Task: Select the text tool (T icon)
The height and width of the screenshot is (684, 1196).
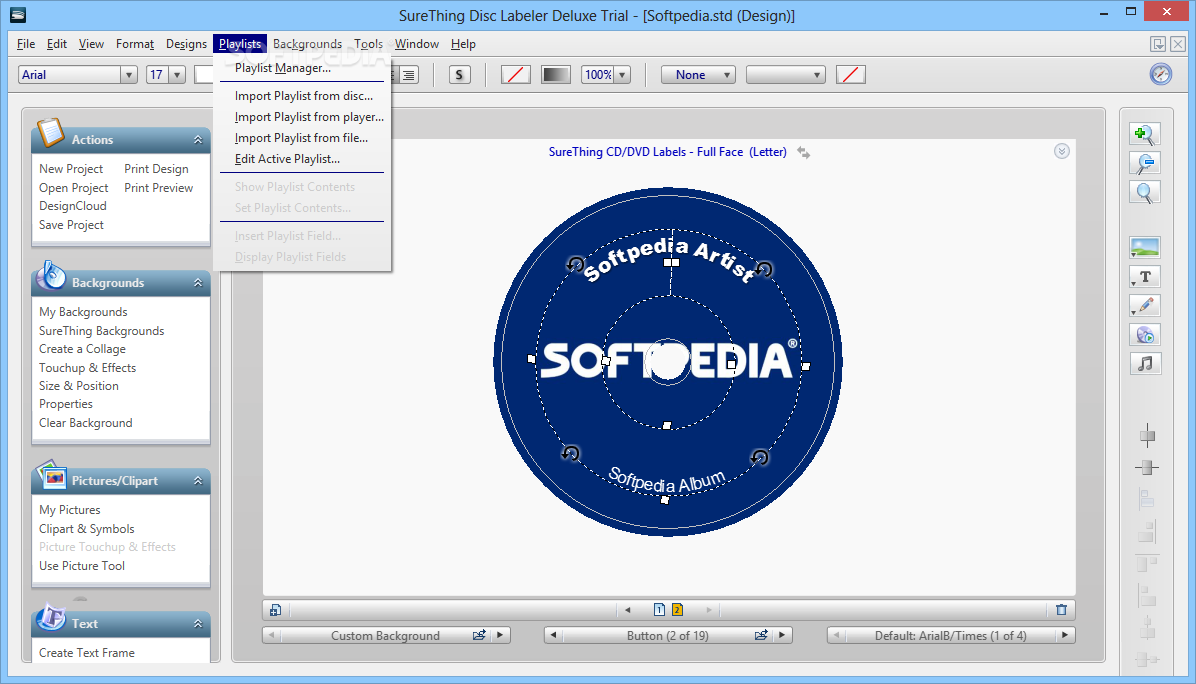Action: pos(1145,277)
